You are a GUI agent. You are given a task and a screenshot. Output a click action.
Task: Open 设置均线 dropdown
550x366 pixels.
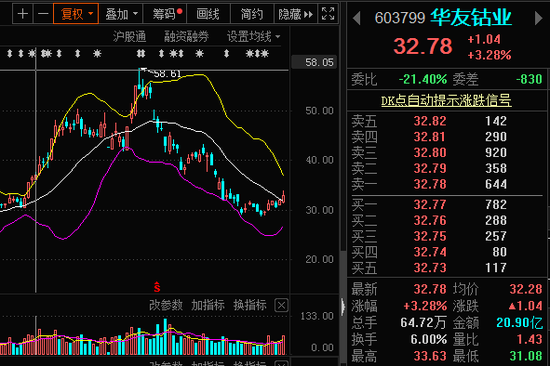click(254, 36)
